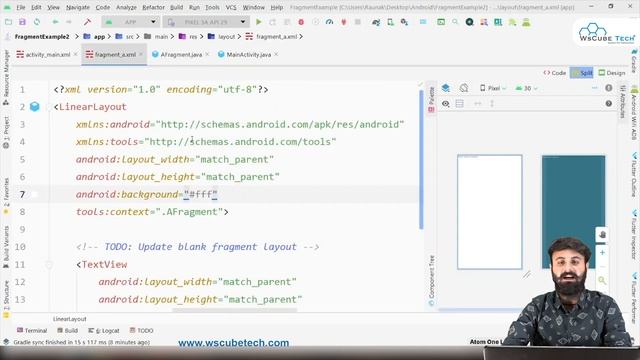Switch to Split view mode
640x360 pixels.
click(582, 73)
